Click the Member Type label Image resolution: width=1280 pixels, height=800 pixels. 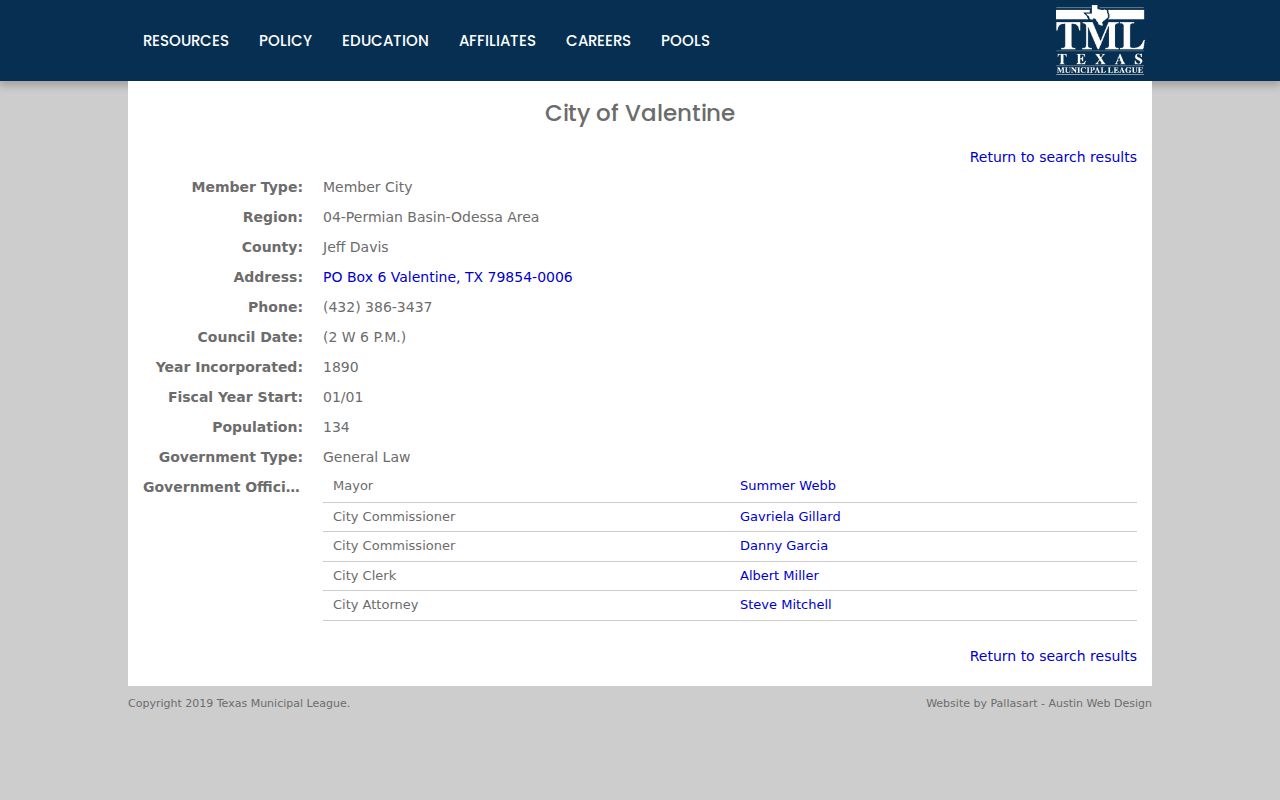pos(247,187)
